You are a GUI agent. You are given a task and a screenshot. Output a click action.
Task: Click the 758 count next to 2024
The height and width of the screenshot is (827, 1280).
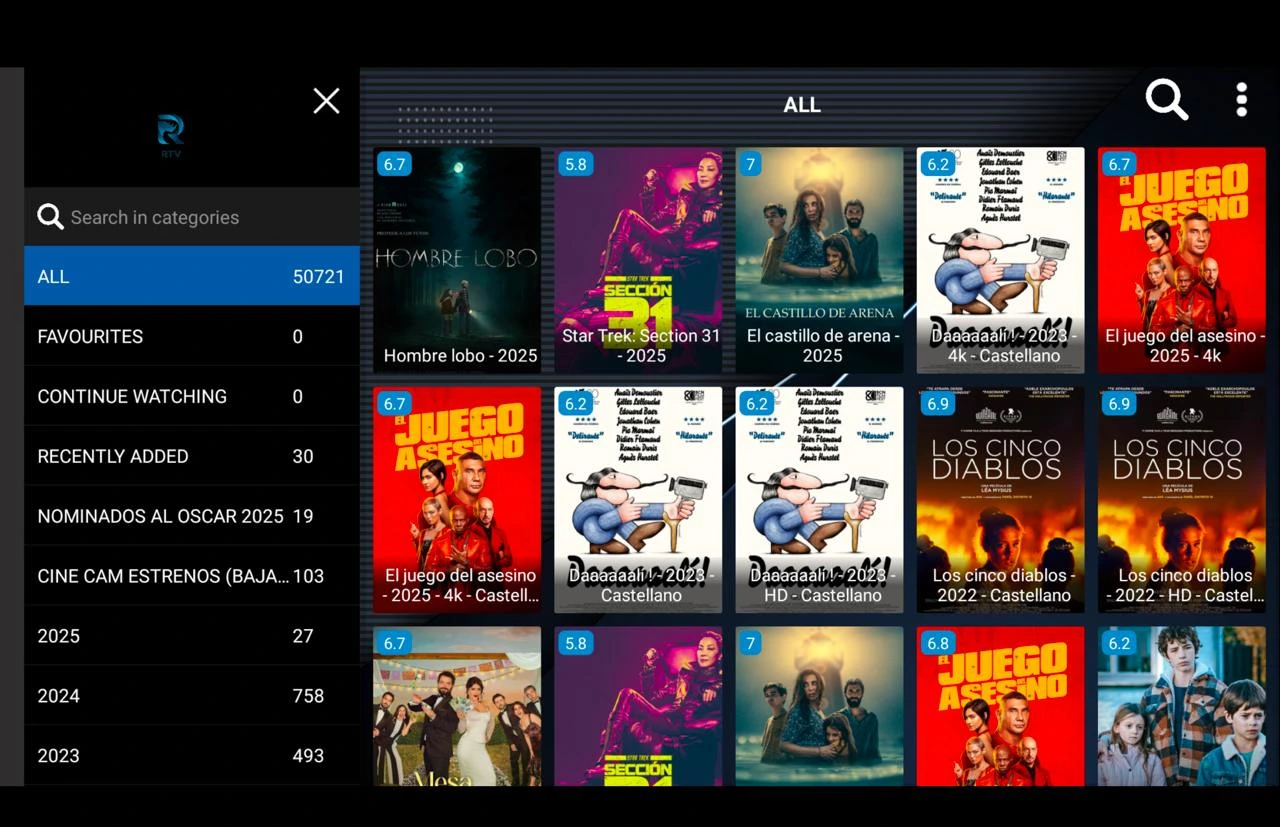(308, 696)
